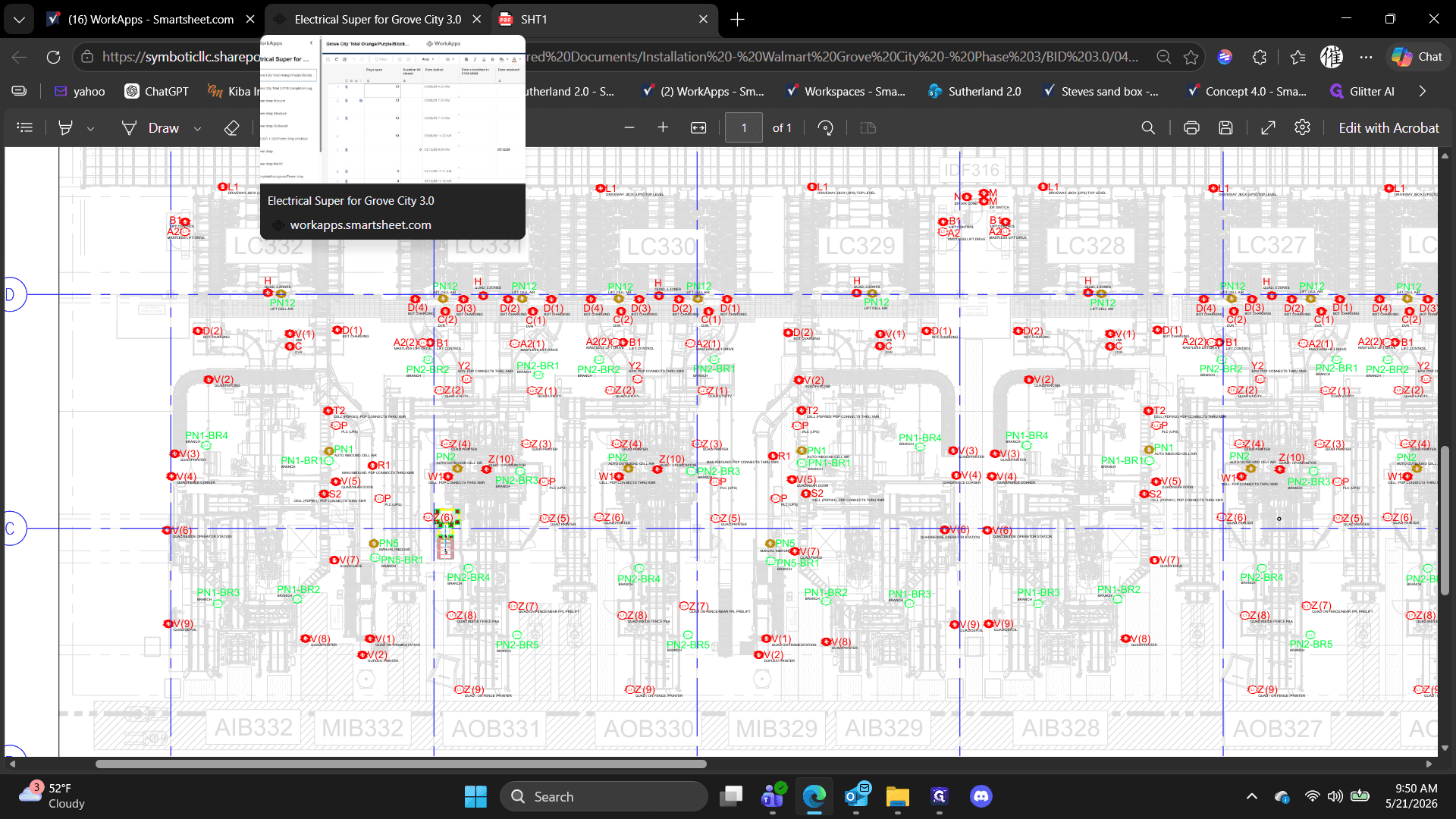Open Edge settings and more menu

(x=1366, y=57)
